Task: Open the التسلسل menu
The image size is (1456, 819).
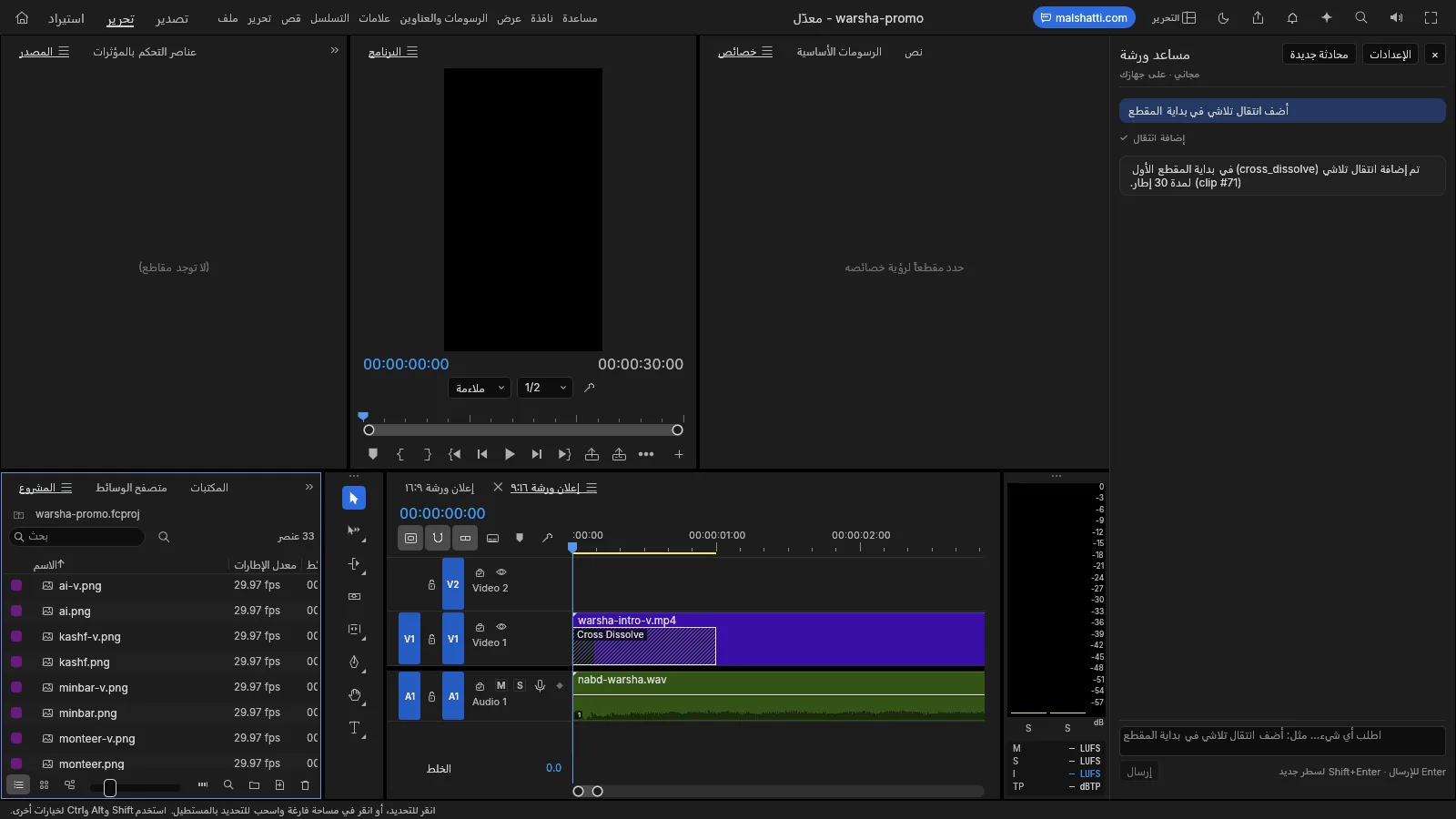Action: click(329, 18)
